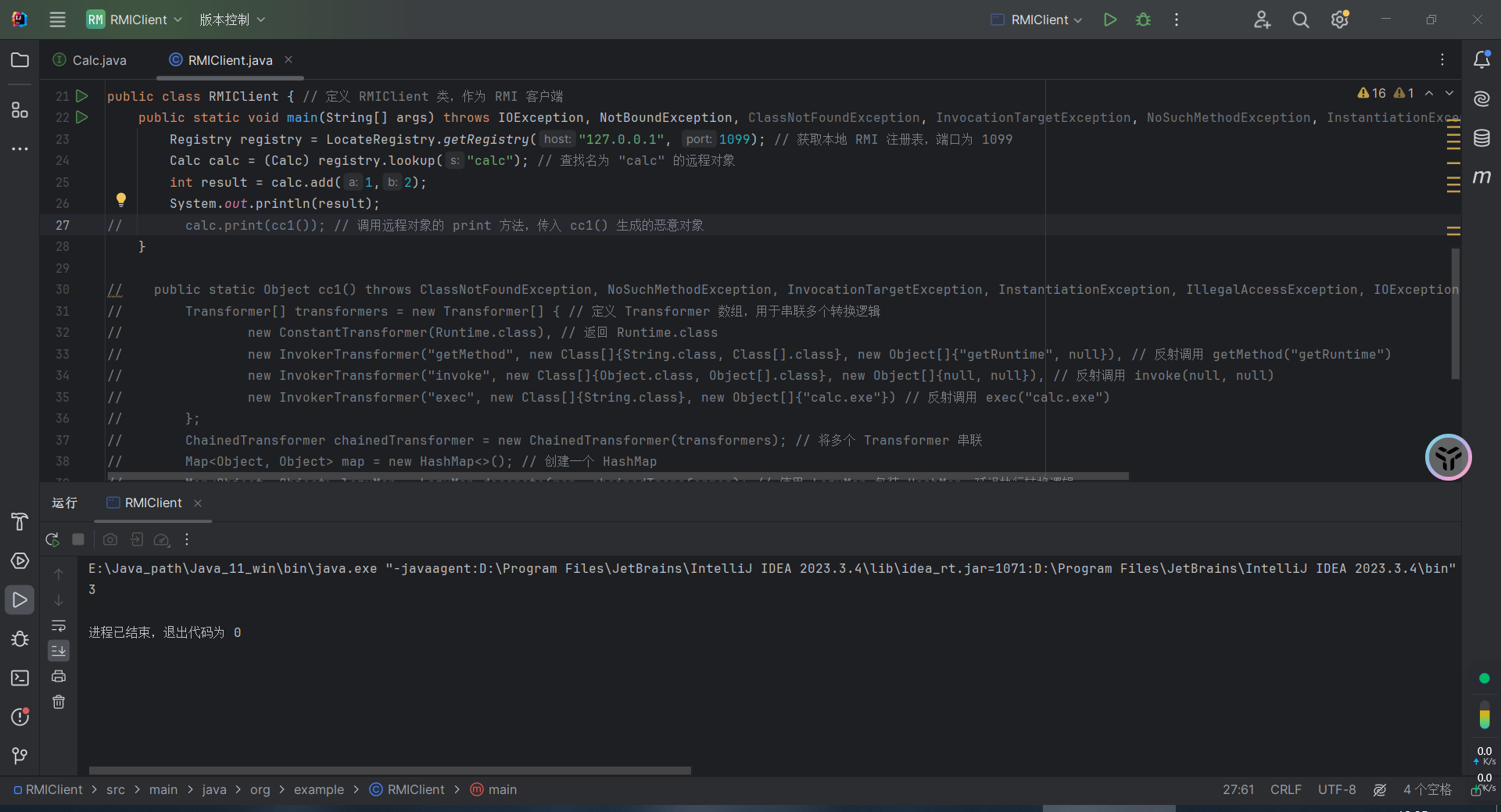The height and width of the screenshot is (812, 1501).
Task: Open Git version control tool window
Action: (20, 756)
